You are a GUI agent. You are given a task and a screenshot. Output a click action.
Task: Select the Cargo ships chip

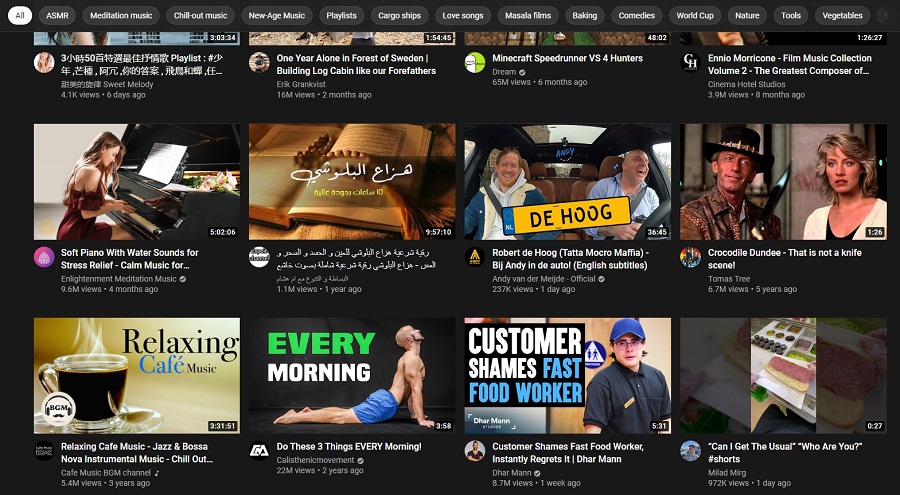pyautogui.click(x=399, y=16)
